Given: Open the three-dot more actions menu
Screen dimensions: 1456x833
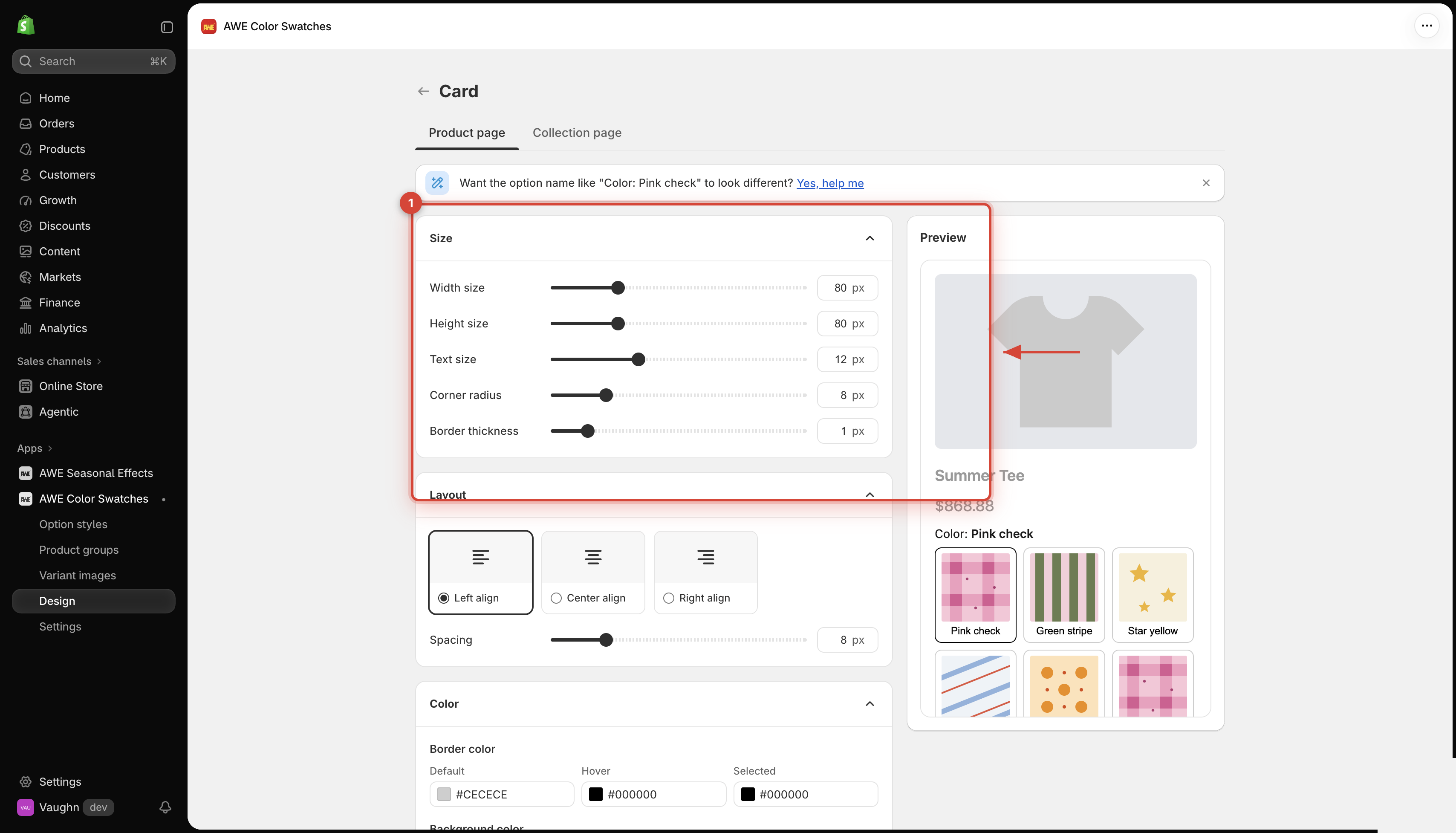Looking at the screenshot, I should (1426, 26).
